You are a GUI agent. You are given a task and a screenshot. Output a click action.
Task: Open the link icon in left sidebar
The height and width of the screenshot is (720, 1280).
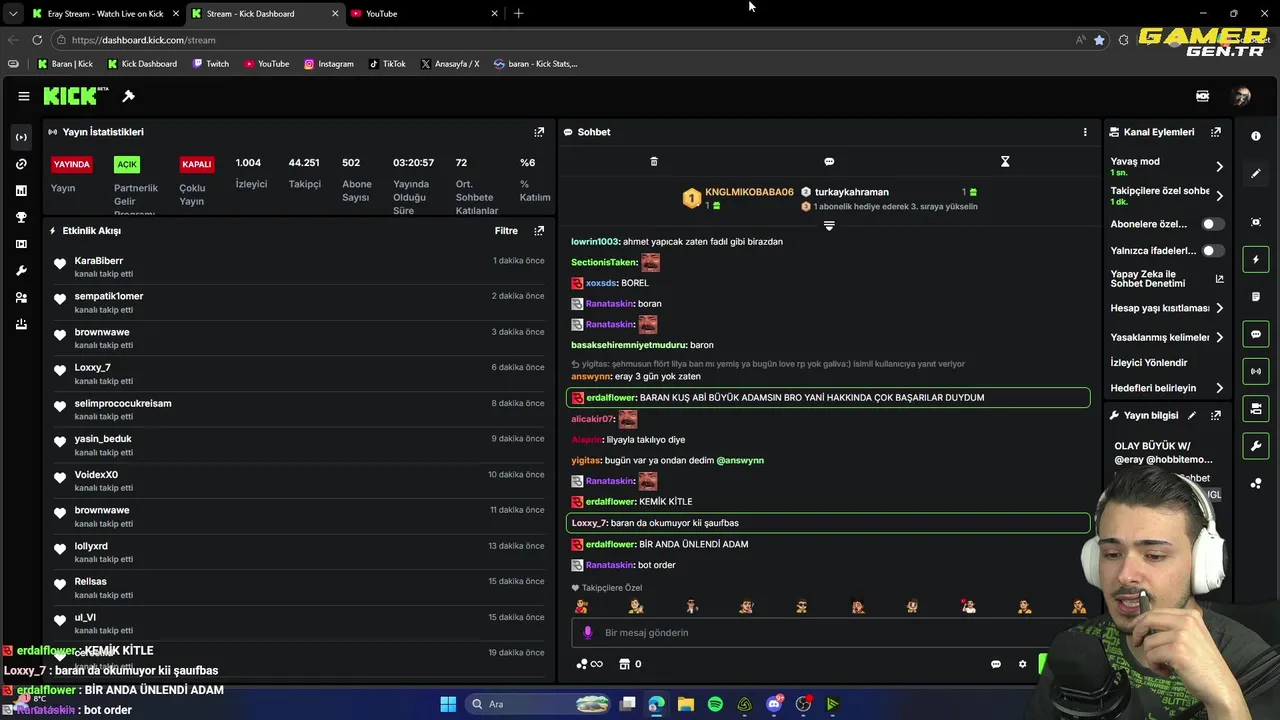point(21,164)
